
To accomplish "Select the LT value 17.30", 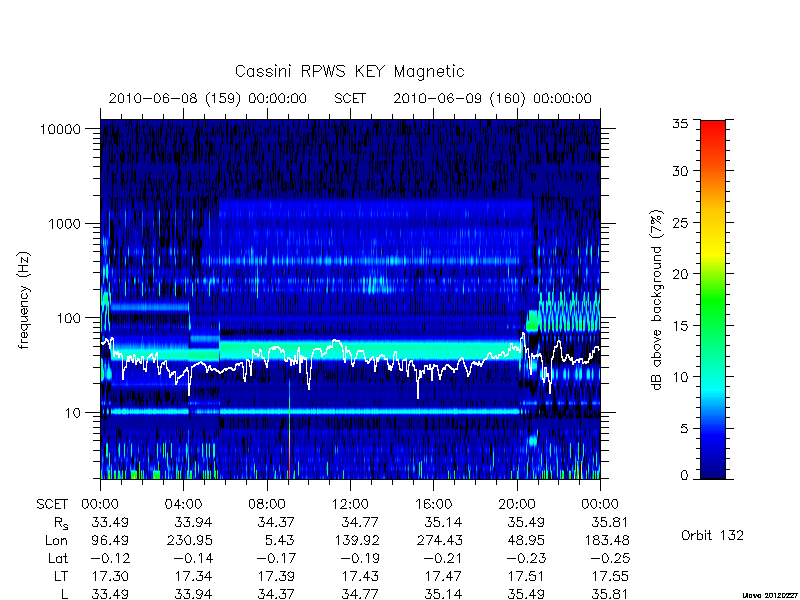I will click(110, 577).
